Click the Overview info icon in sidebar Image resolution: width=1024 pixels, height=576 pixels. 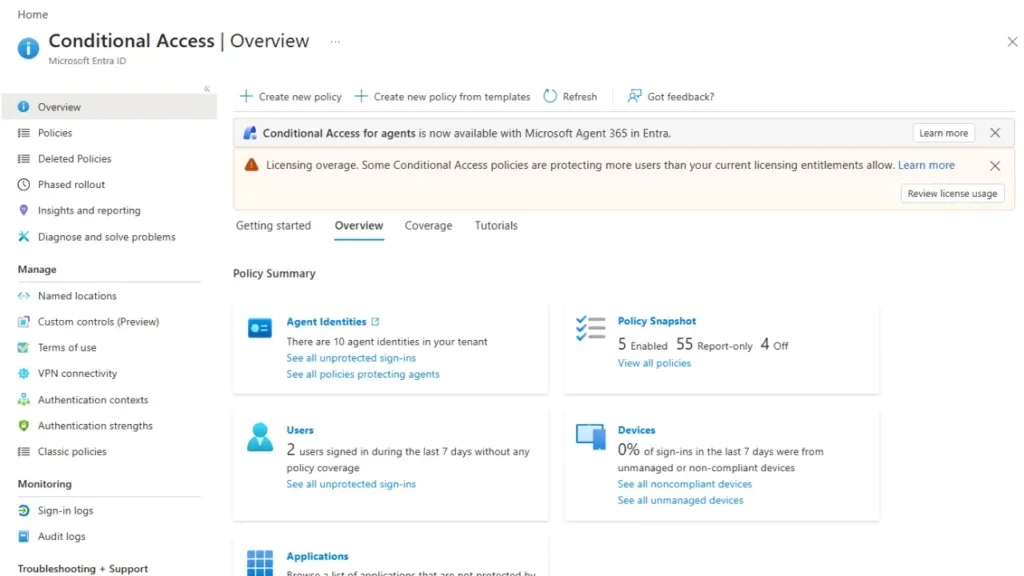(24, 106)
